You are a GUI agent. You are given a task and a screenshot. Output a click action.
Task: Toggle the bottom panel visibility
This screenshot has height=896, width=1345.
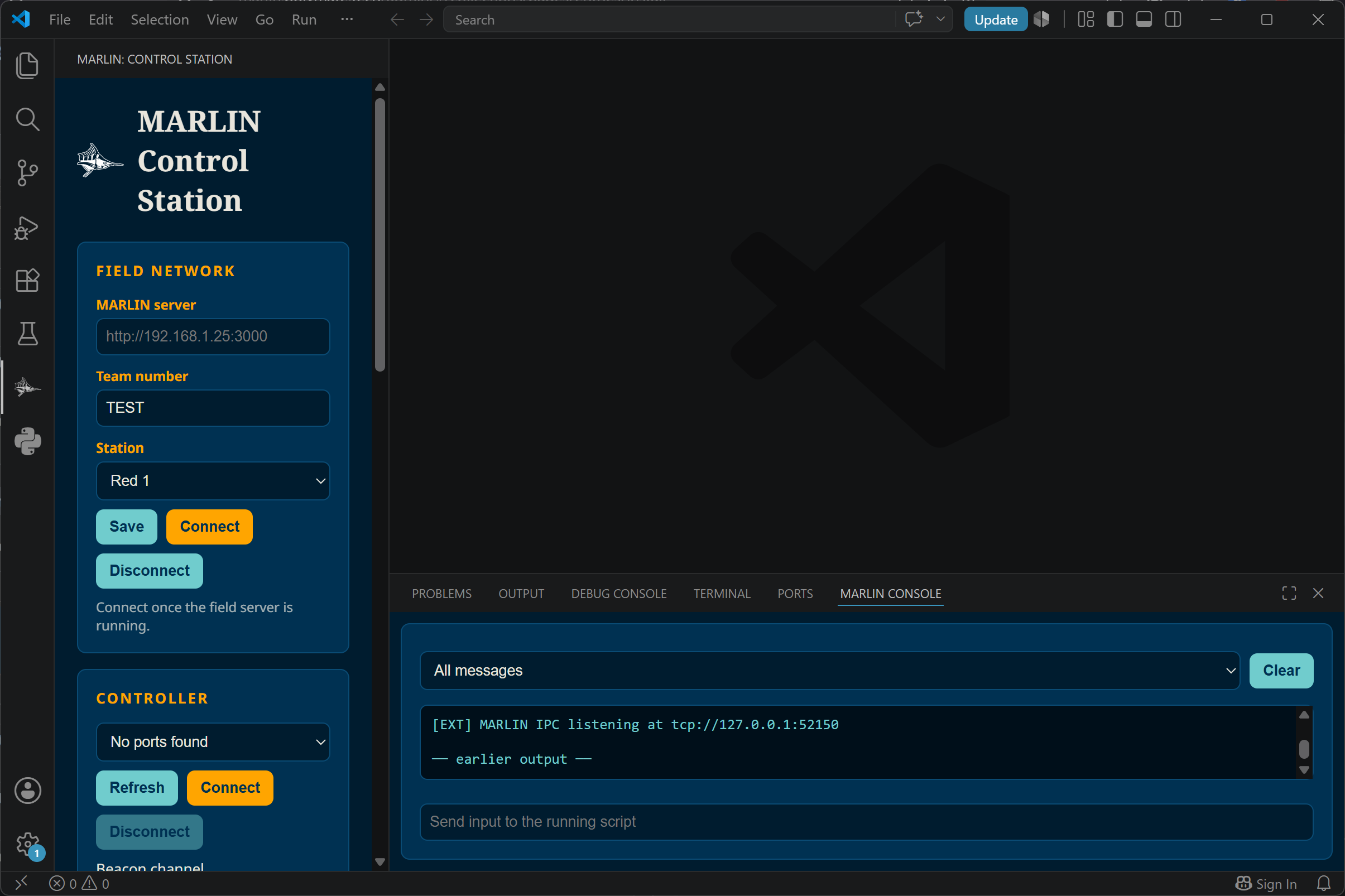(x=1144, y=20)
